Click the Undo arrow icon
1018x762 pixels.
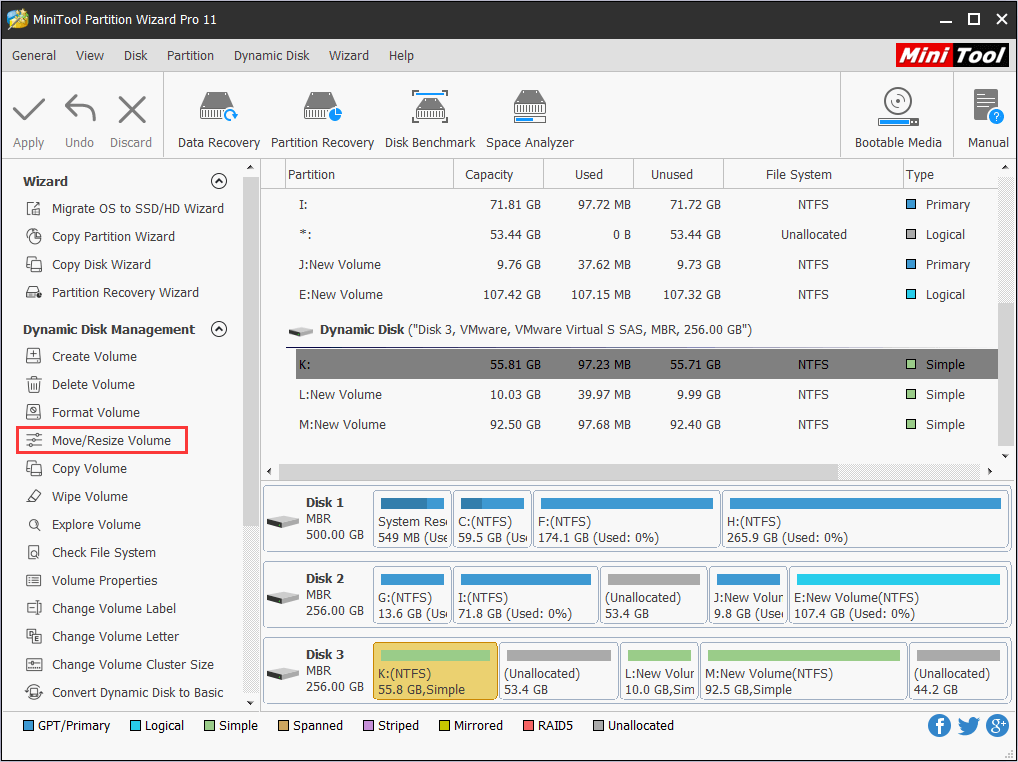point(80,108)
